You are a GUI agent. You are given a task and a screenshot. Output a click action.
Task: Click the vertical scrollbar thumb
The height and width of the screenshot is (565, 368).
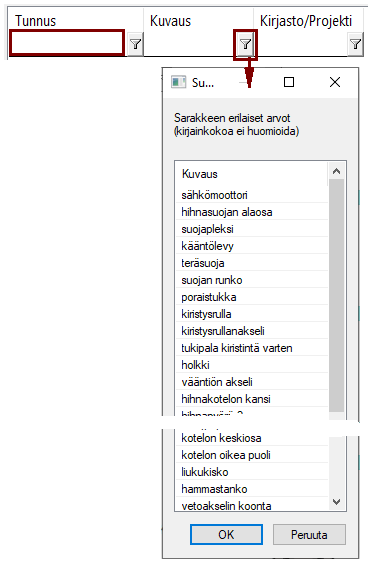tap(337, 295)
